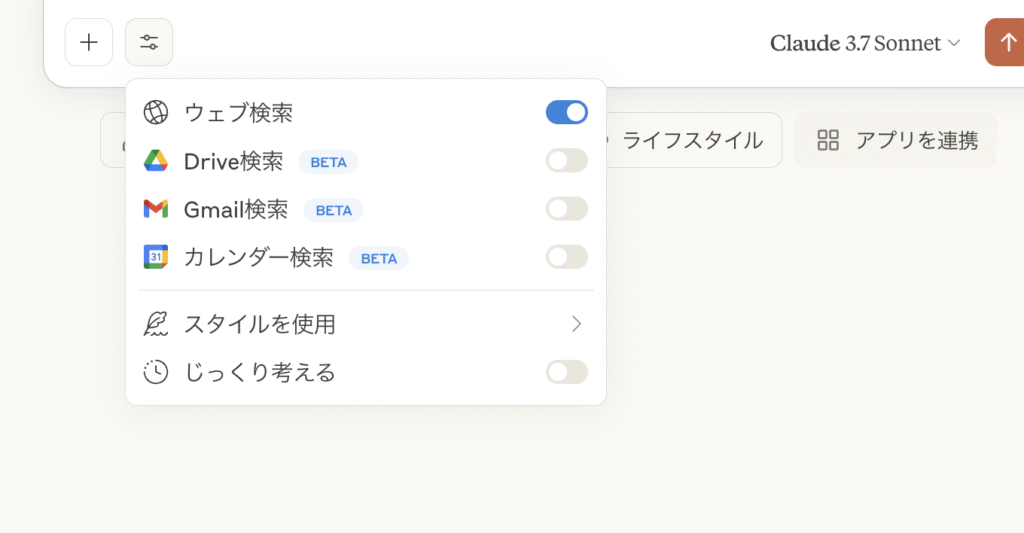1024x533 pixels.
Task: Enable the Drive検索 toggle
Action: tap(567, 161)
